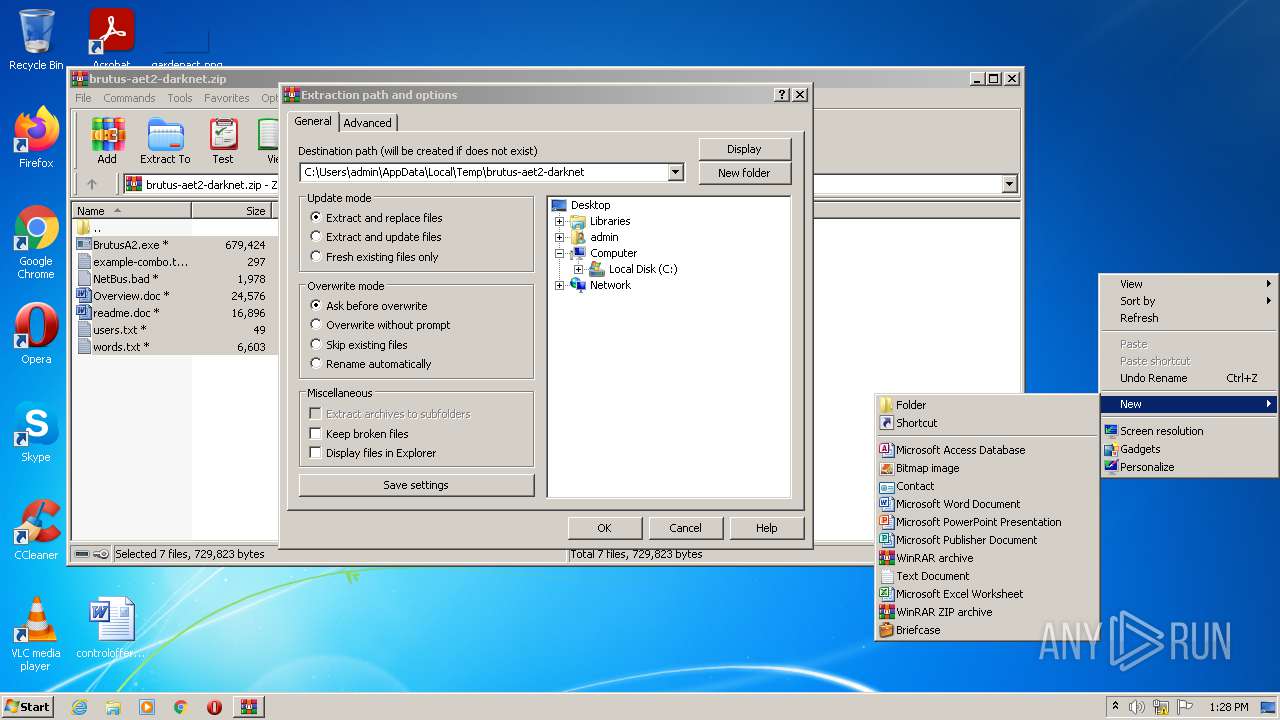Screen dimensions: 1280x720
Task: Click the Windows Explorer taskbar icon
Action: pos(113,707)
